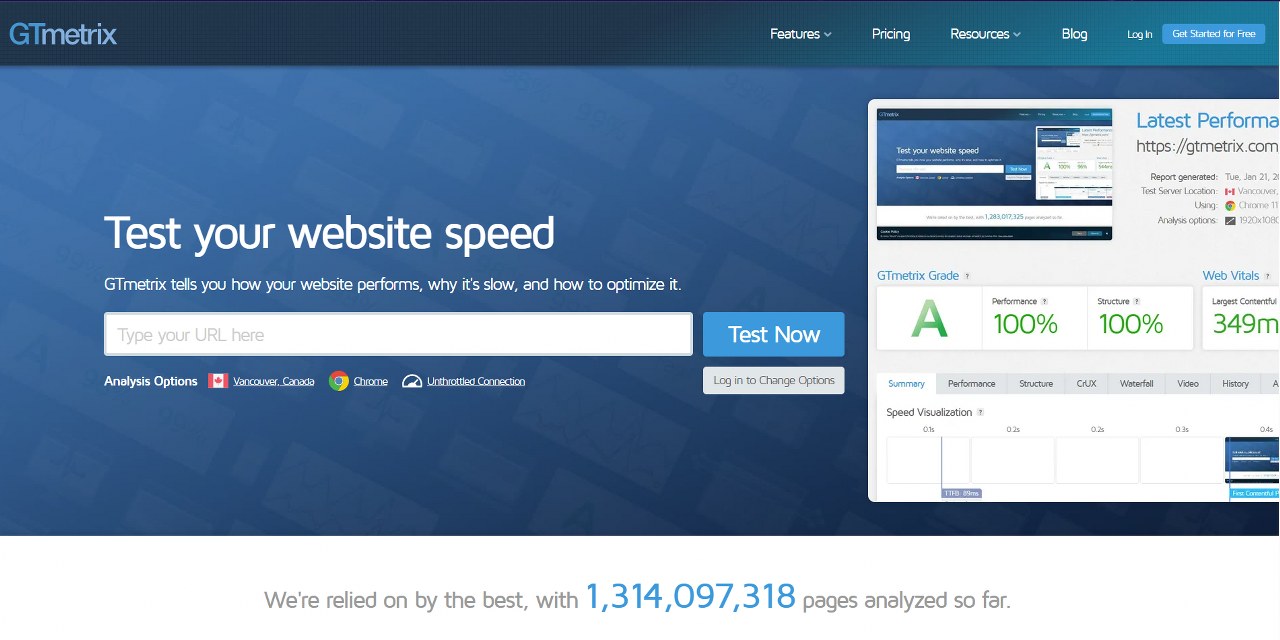
Task: Click the GTmetrix logo
Action: [x=63, y=34]
